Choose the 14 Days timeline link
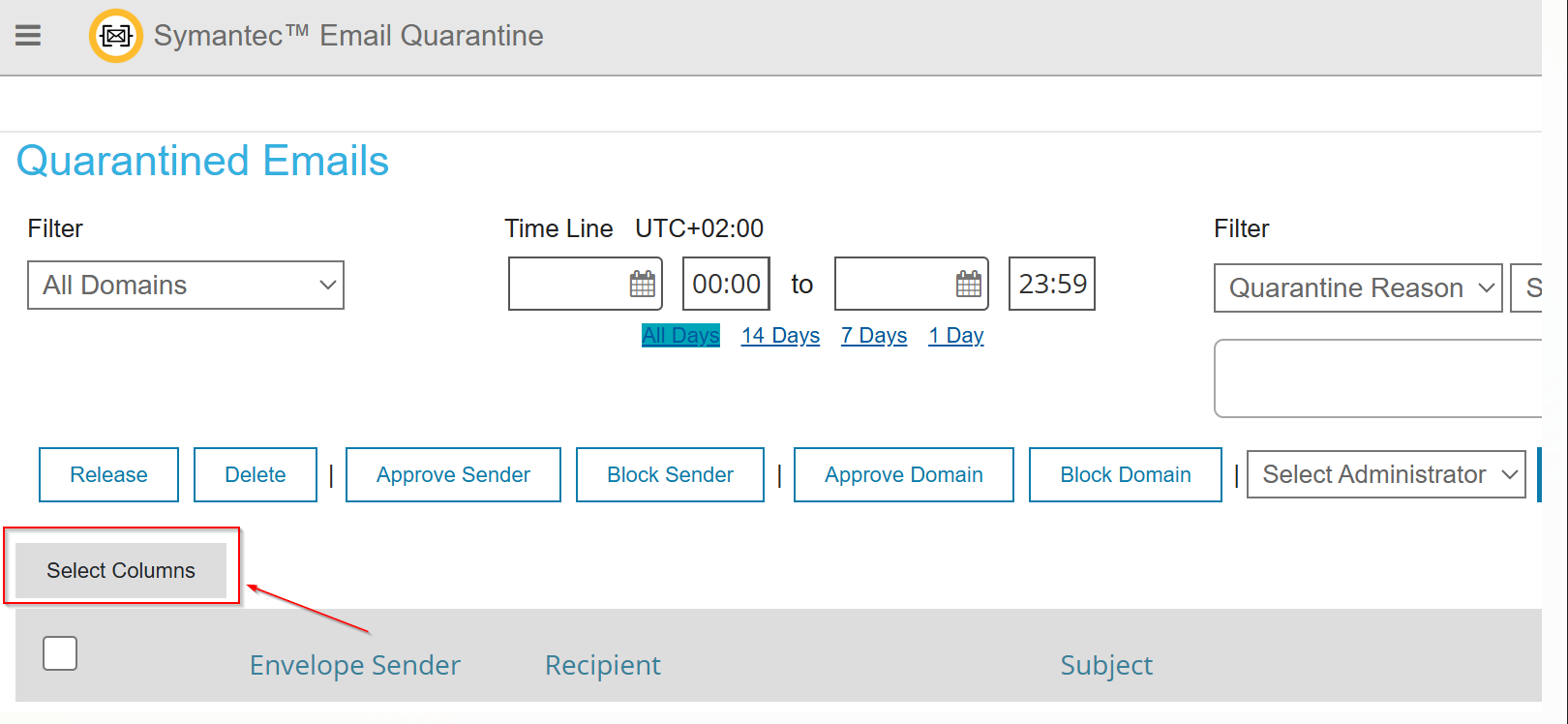Viewport: 1568px width, 724px height. 780,336
